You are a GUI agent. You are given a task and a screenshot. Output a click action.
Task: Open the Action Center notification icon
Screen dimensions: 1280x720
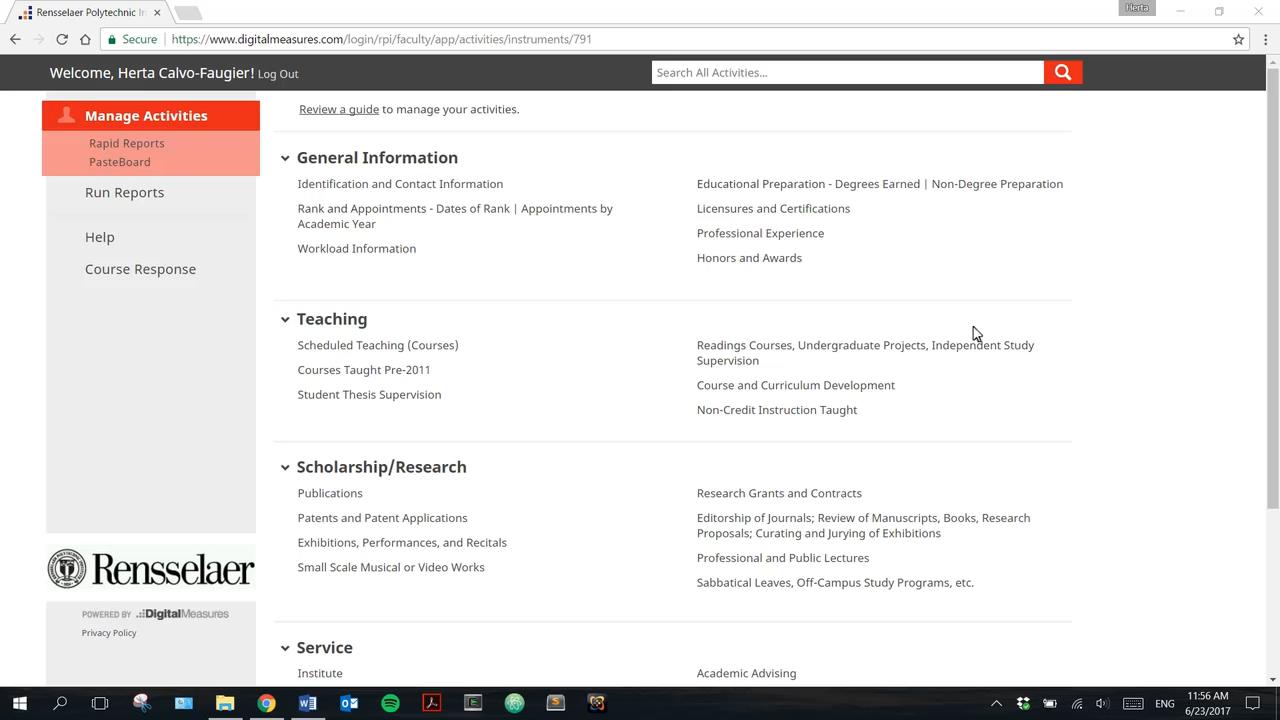[x=1252, y=703]
